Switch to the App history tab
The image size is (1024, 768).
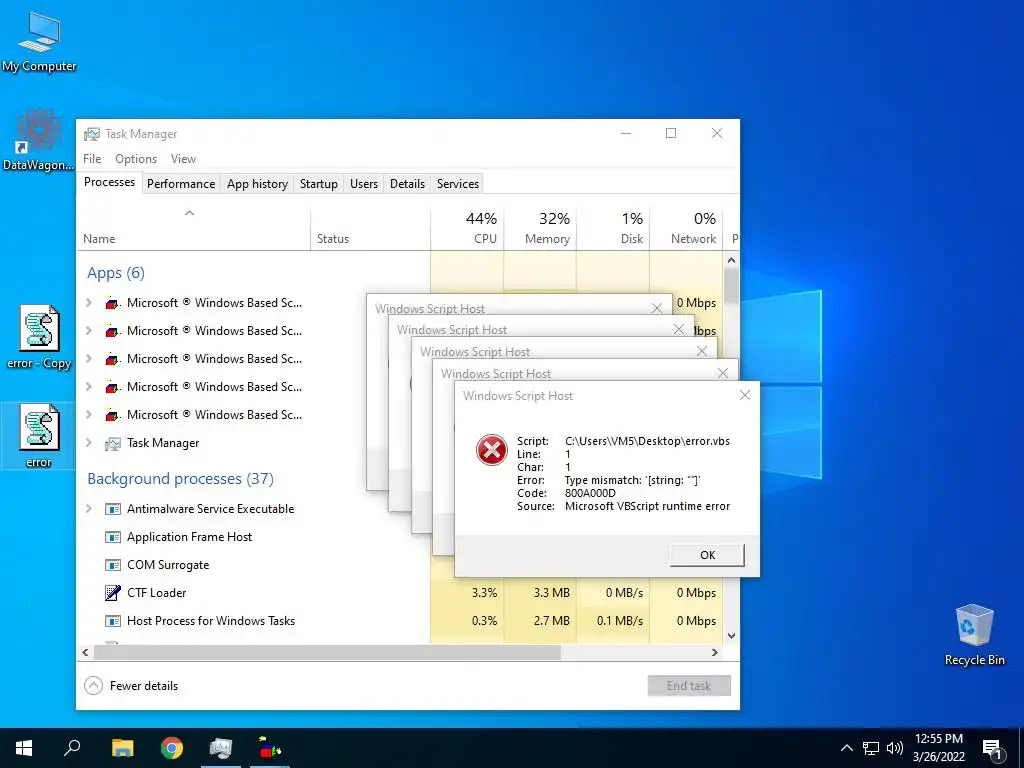click(257, 184)
